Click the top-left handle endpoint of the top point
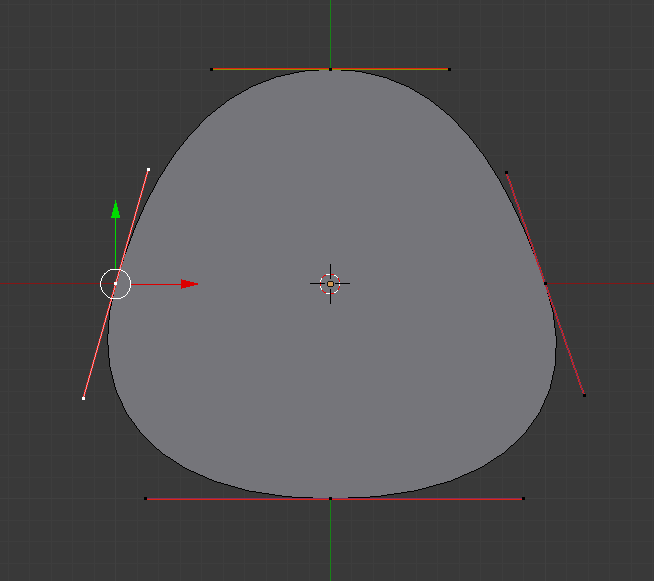The image size is (654, 581). click(x=212, y=69)
